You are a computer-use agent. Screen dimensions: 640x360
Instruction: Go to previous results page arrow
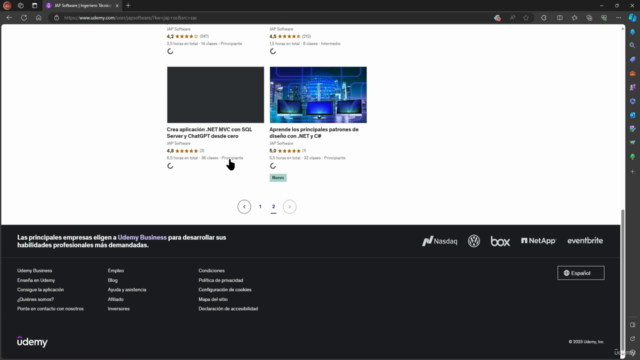[x=244, y=207]
